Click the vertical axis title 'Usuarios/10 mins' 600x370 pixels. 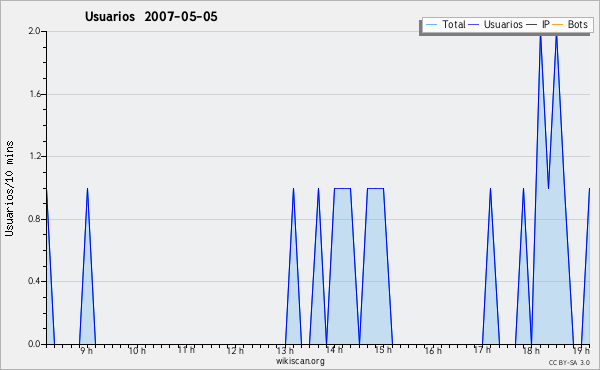coord(9,188)
